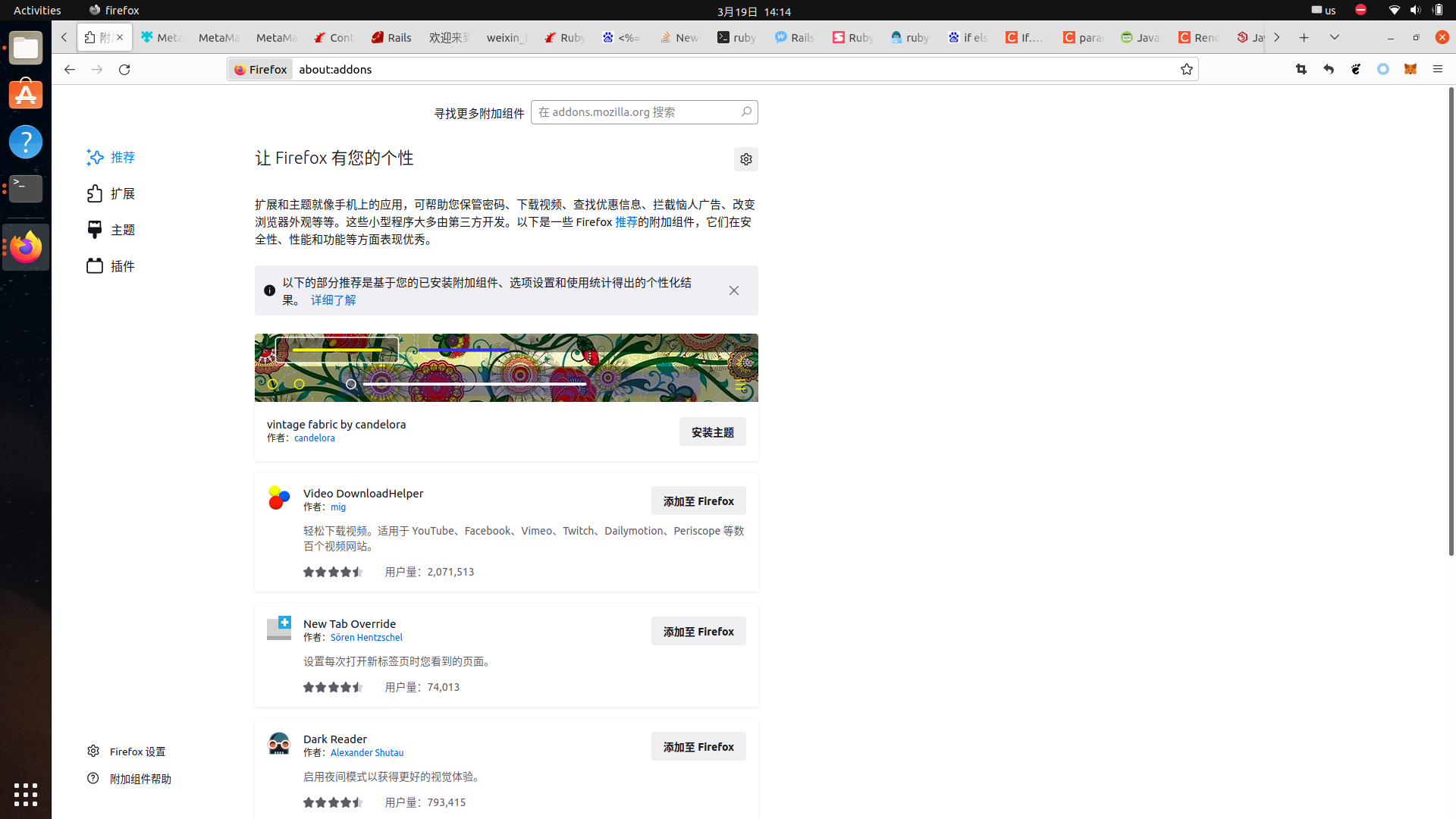The height and width of the screenshot is (819, 1456).
Task: Click the gear tools button for add-ons
Action: click(745, 159)
